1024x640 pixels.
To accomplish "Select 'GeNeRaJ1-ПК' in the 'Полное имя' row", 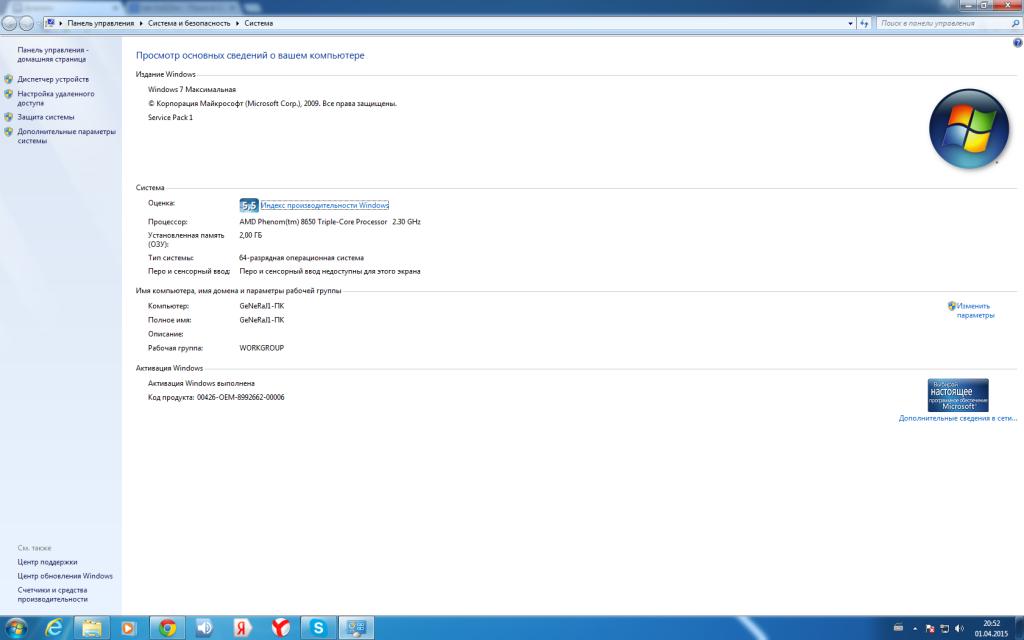I will tap(262, 320).
